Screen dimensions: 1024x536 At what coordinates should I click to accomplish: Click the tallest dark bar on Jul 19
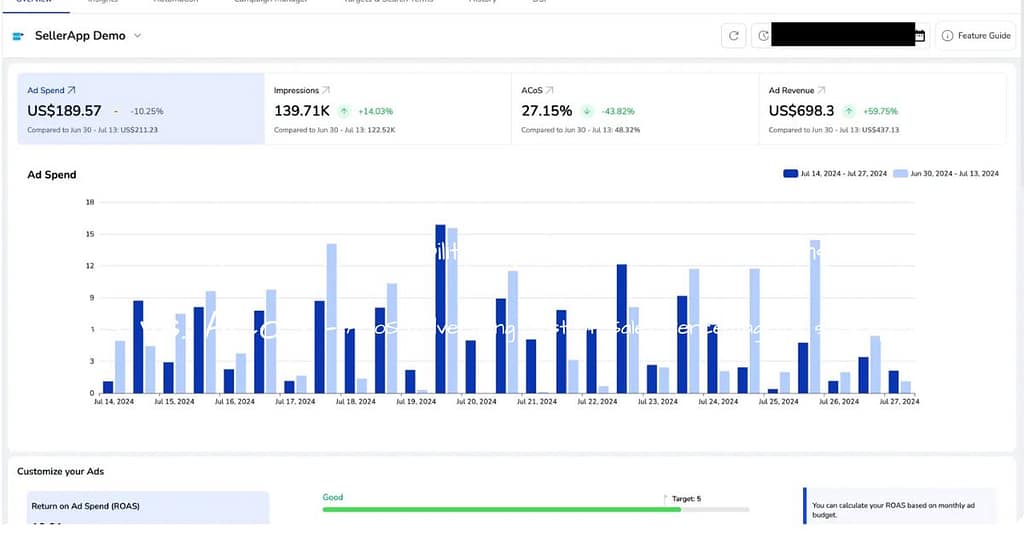point(440,308)
